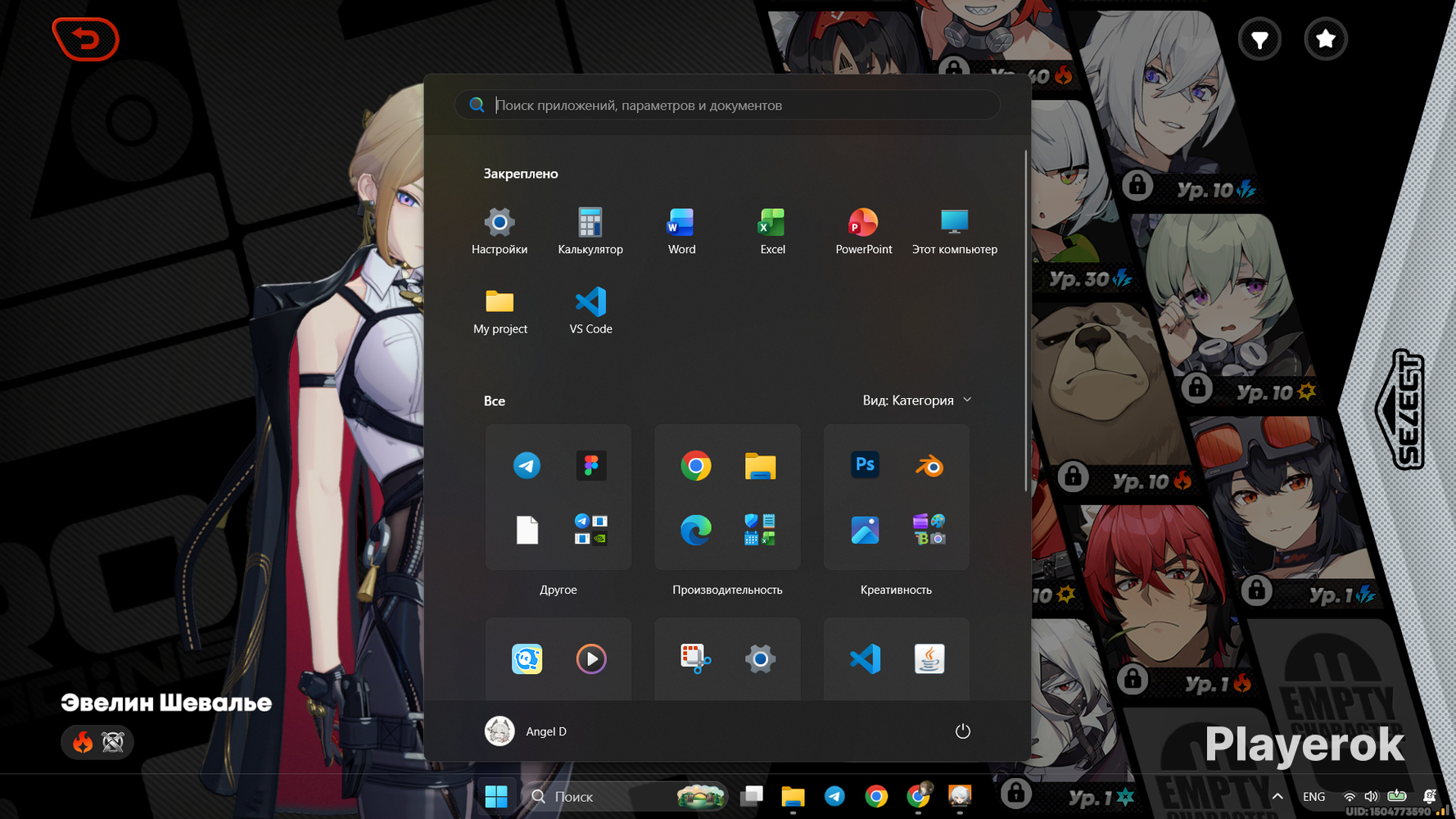Click the taskbar Поиск search box
The image size is (1456, 819).
[626, 796]
